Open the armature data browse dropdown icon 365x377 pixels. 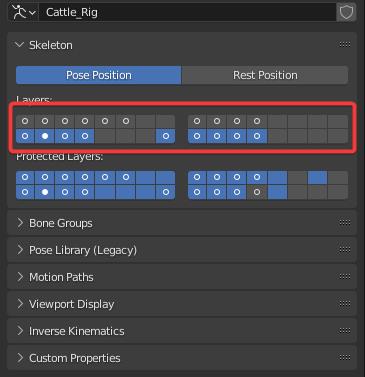[23, 12]
